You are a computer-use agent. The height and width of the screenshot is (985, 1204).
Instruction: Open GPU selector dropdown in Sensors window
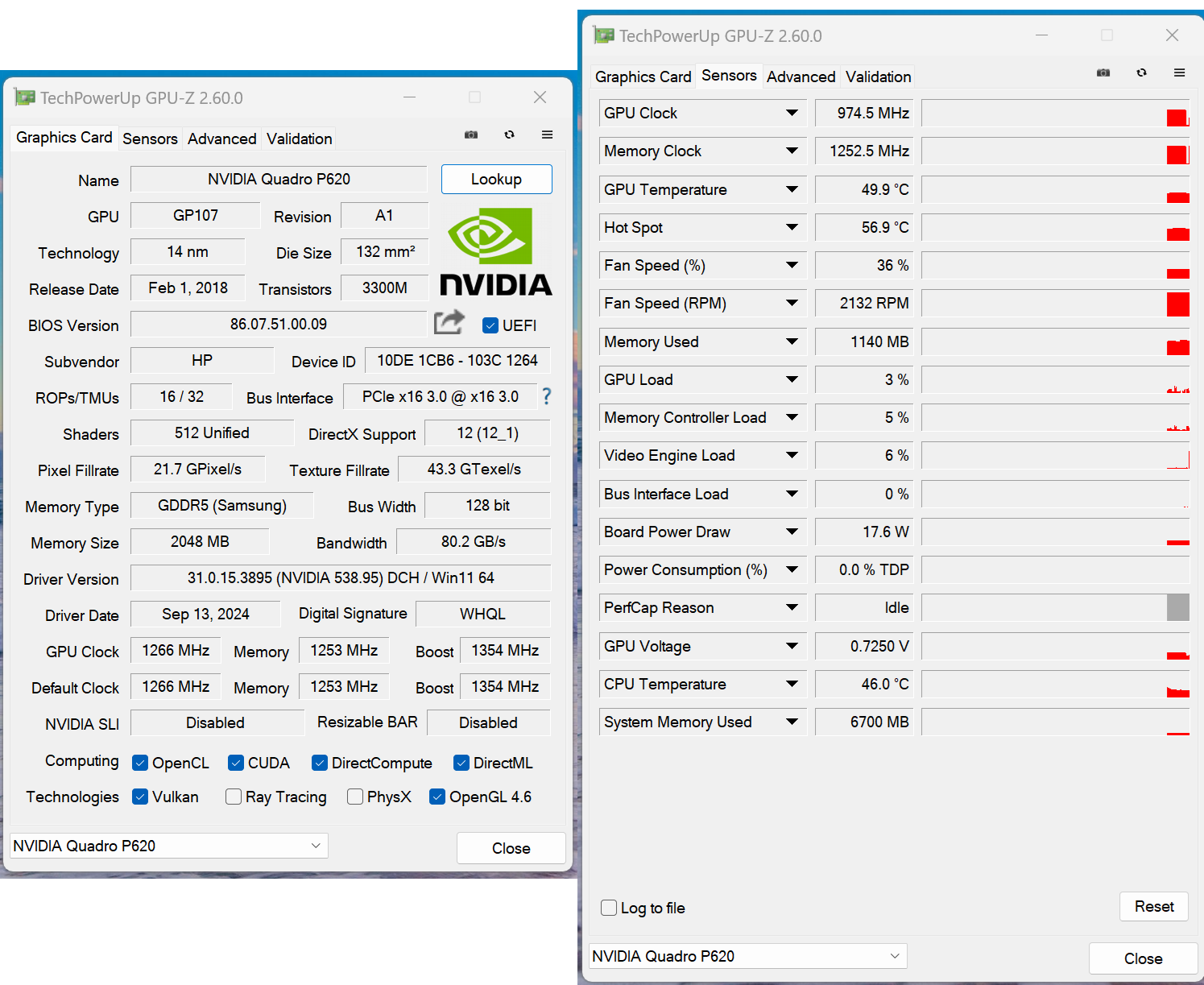tap(748, 956)
